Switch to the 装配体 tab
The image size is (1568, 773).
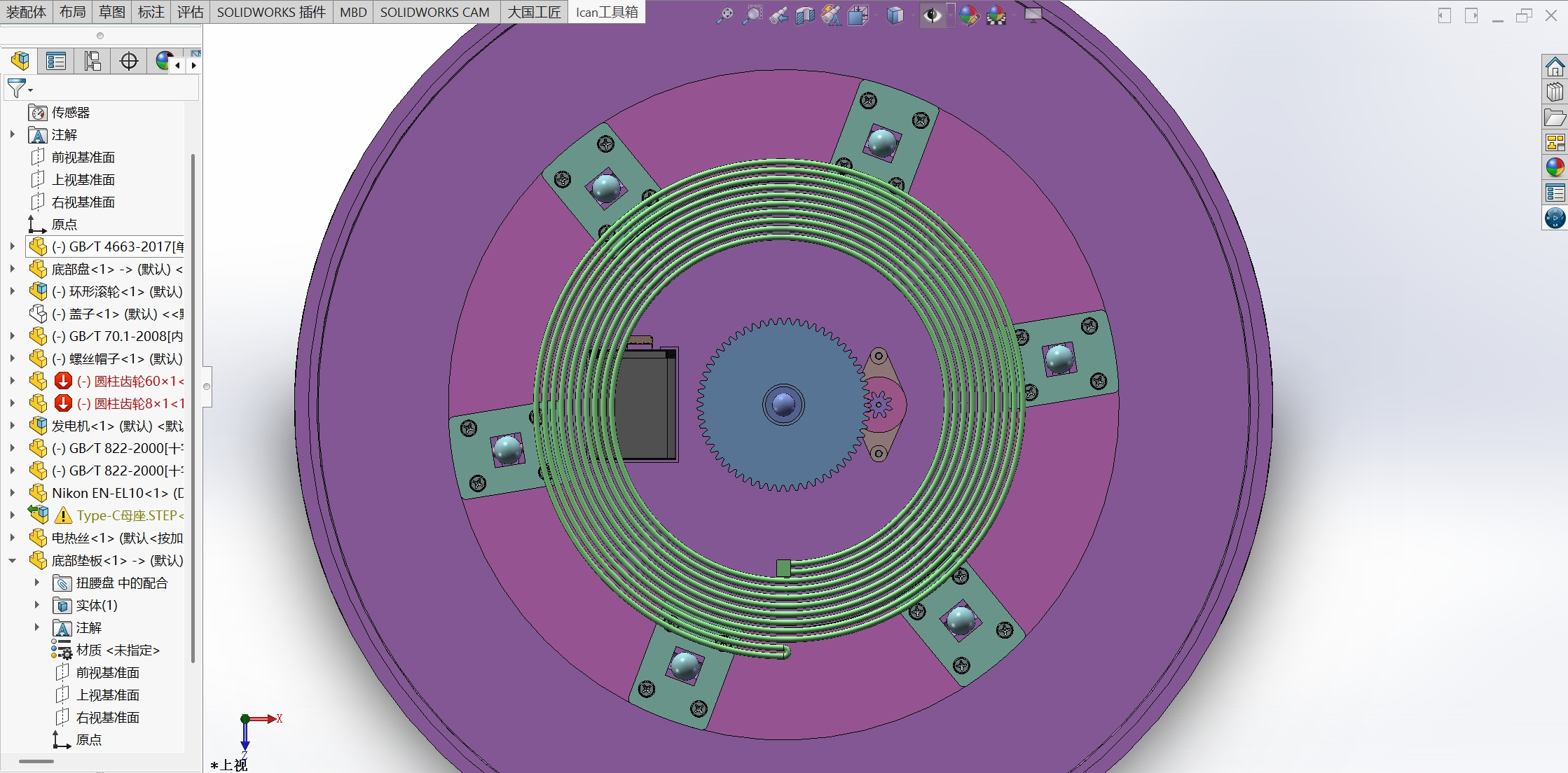point(27,12)
